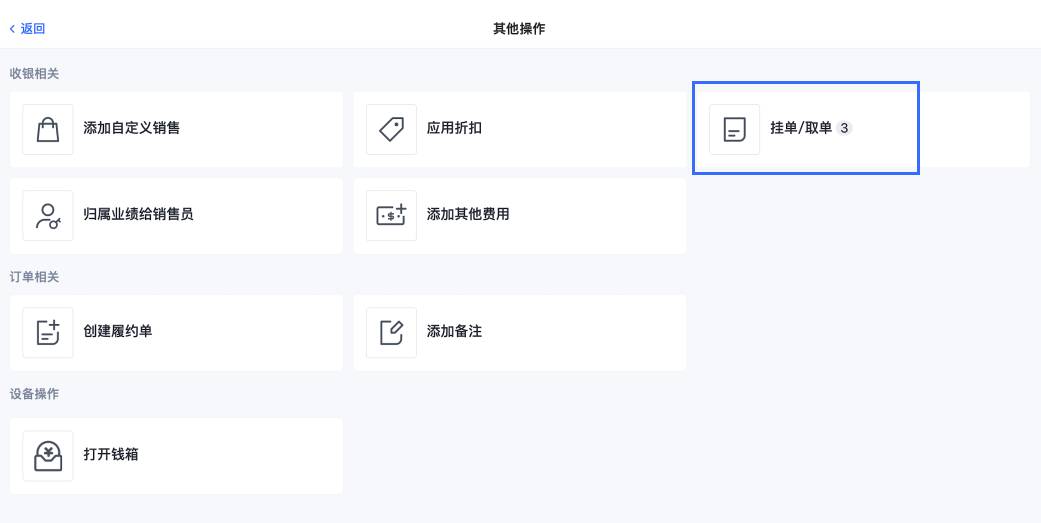1041x523 pixels.
Task: Click the cash-plus icon for 添加其他费用
Action: [392, 214]
